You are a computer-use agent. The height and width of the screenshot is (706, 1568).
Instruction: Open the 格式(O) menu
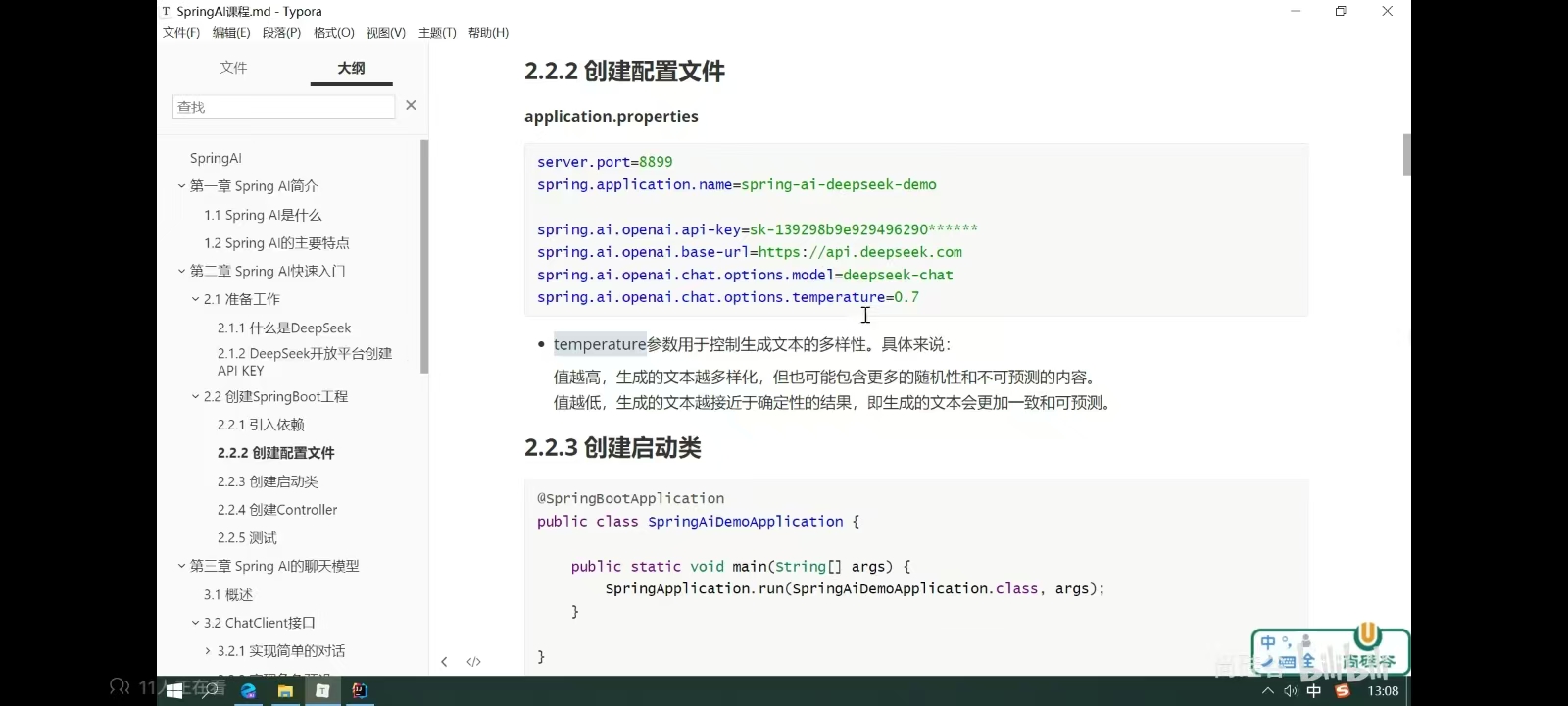pos(334,33)
